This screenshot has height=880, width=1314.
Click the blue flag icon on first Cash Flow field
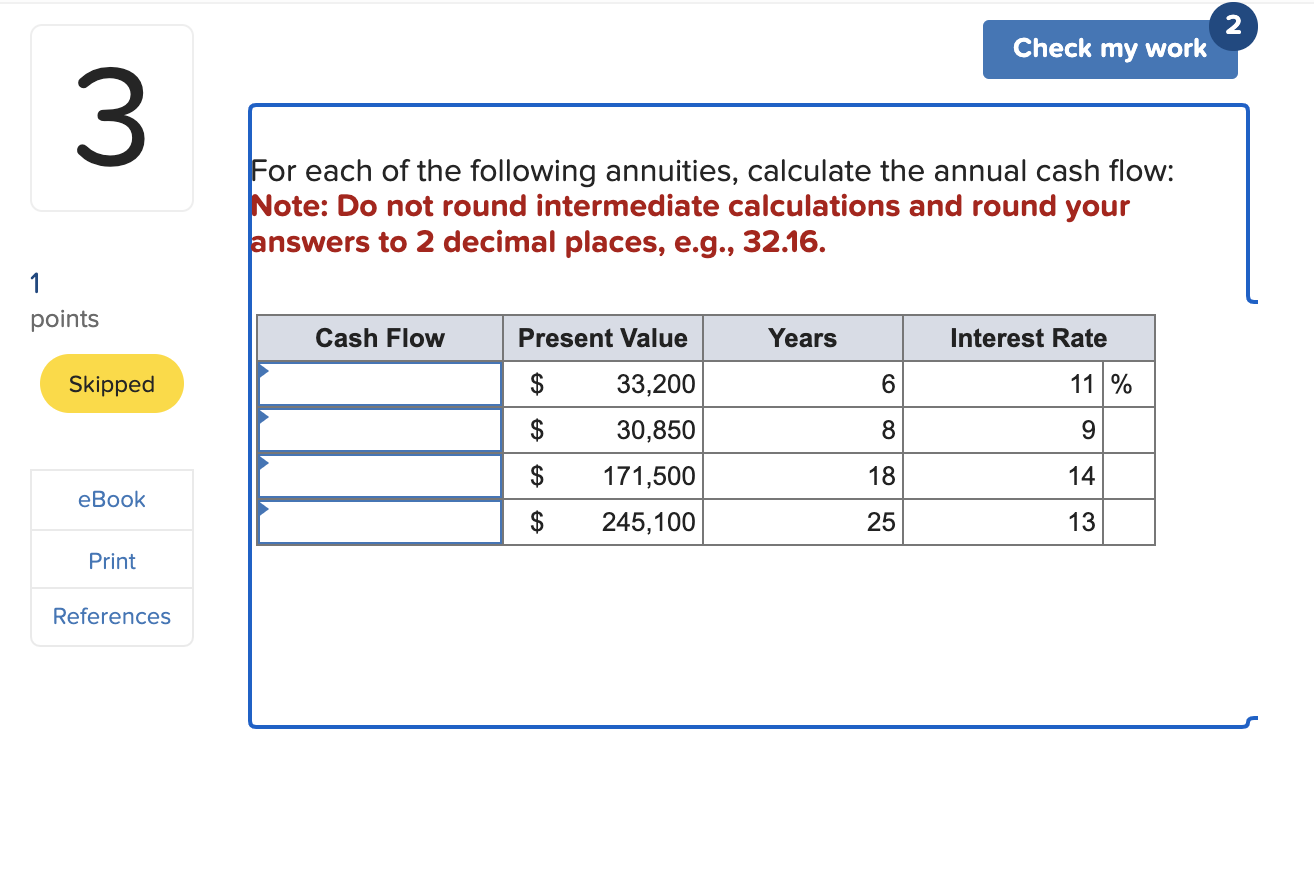262,370
